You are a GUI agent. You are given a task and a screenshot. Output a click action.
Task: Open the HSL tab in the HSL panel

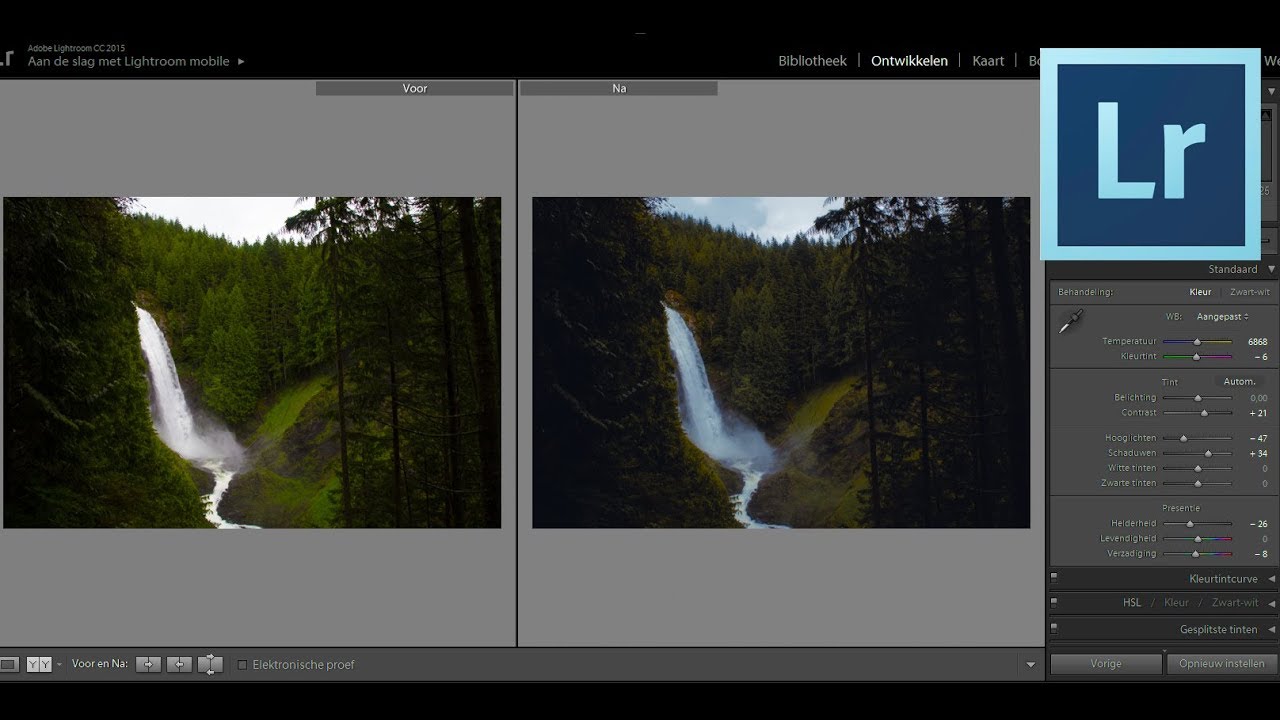tap(1132, 603)
